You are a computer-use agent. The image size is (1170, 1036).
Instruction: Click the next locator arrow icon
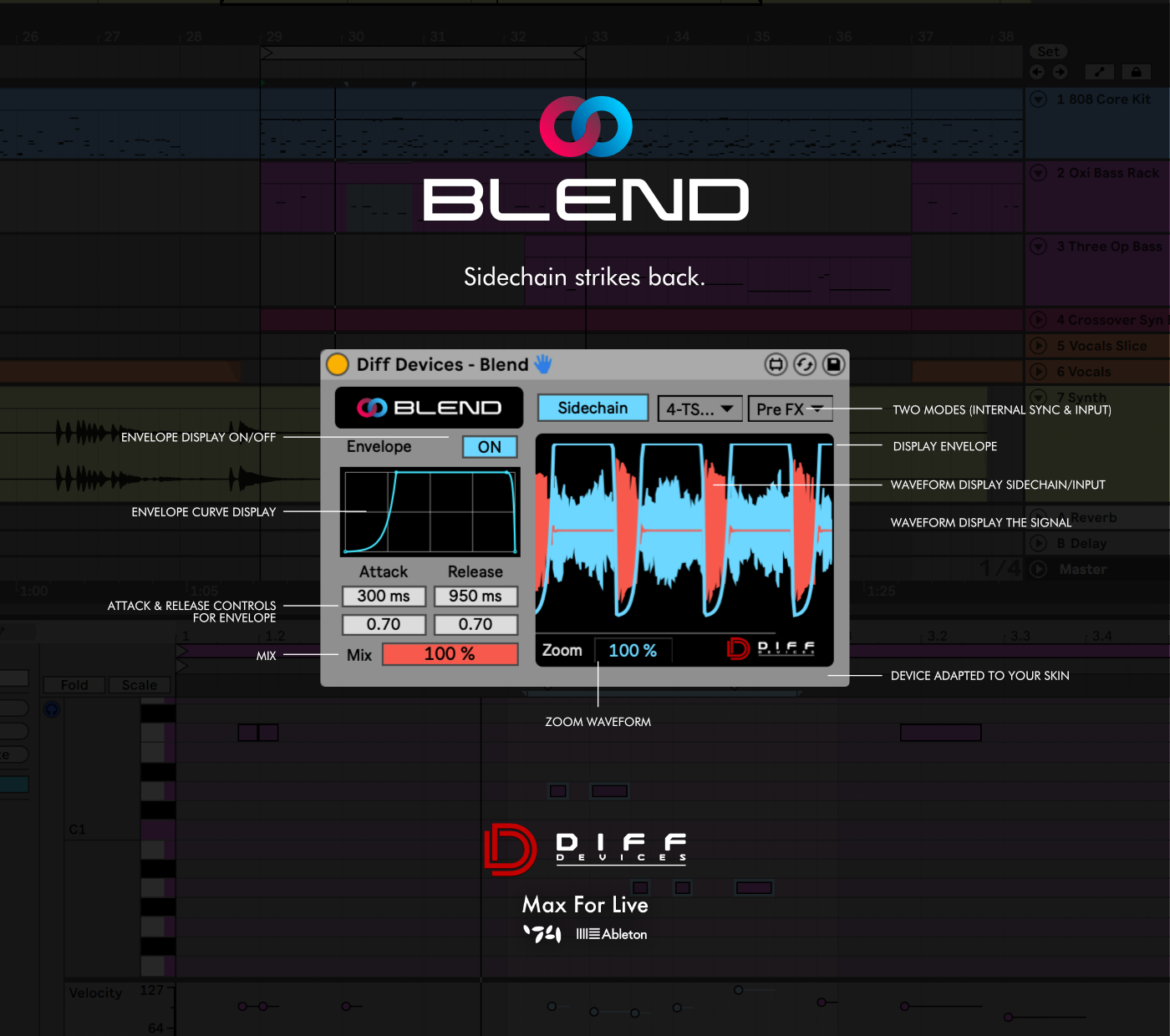click(x=1060, y=72)
